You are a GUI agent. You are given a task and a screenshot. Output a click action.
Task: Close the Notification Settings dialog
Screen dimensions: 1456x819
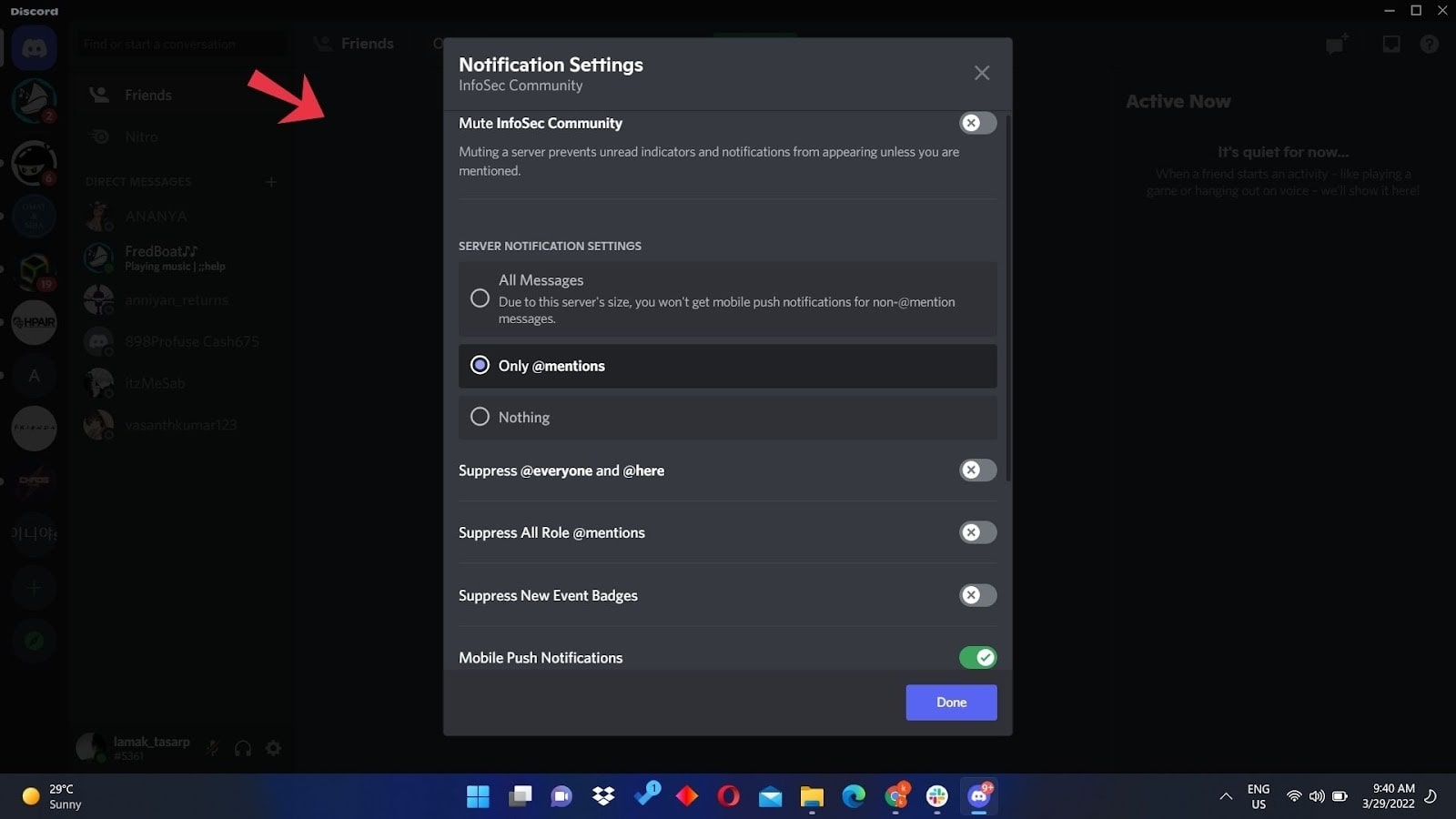[981, 73]
